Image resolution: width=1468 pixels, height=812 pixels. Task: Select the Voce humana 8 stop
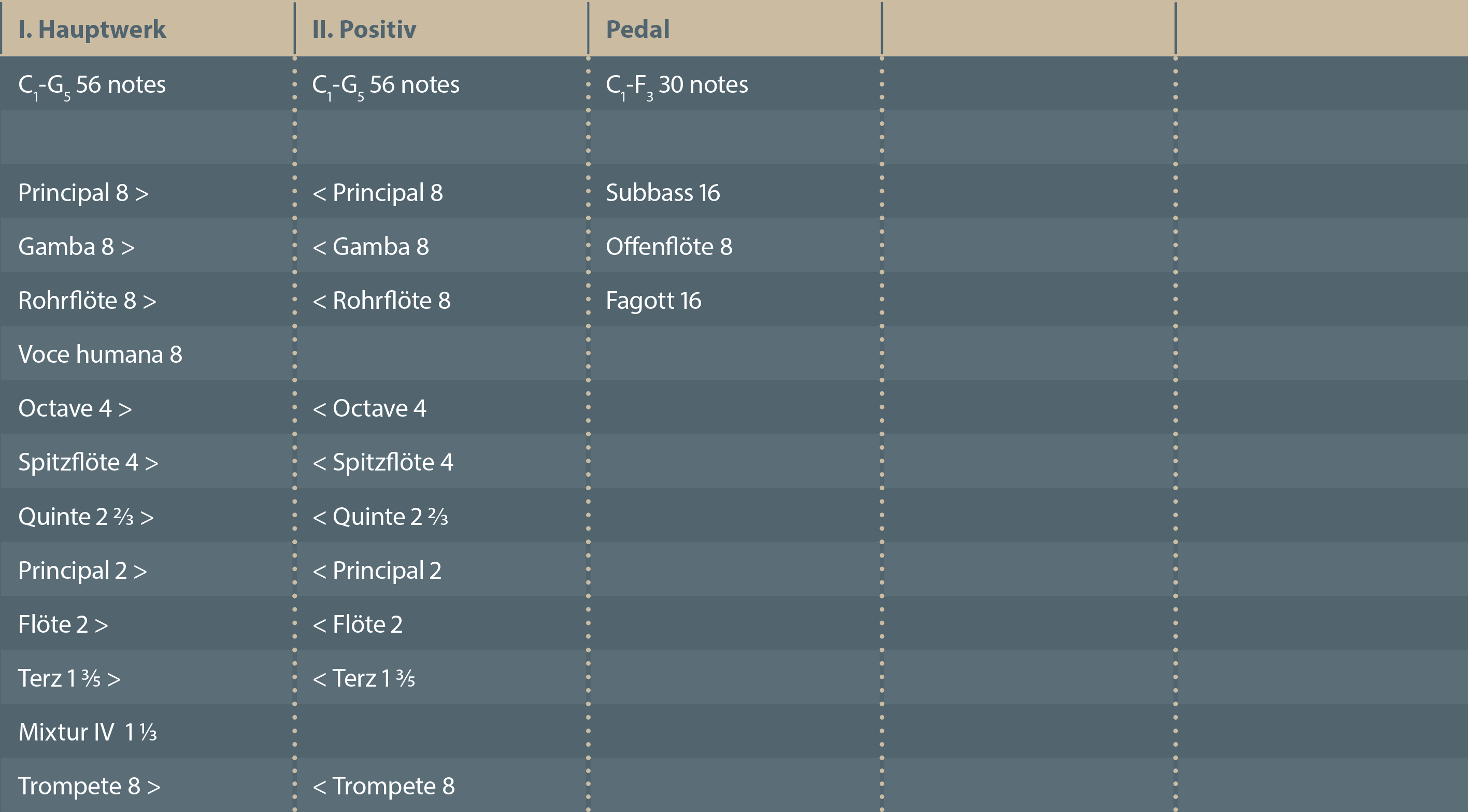coord(101,354)
